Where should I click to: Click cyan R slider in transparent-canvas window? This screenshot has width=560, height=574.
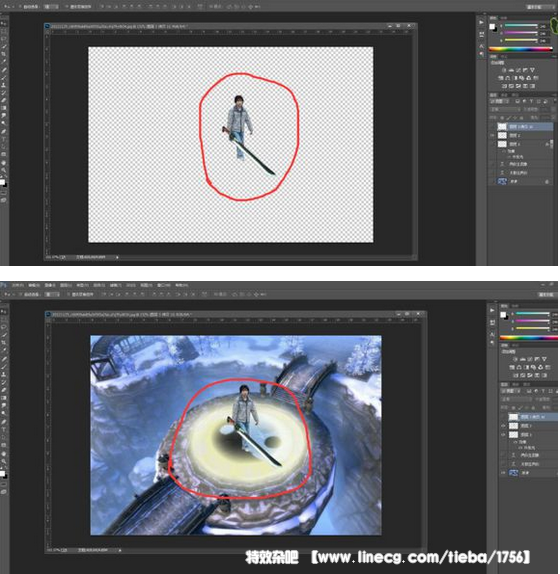pyautogui.click(x=521, y=26)
